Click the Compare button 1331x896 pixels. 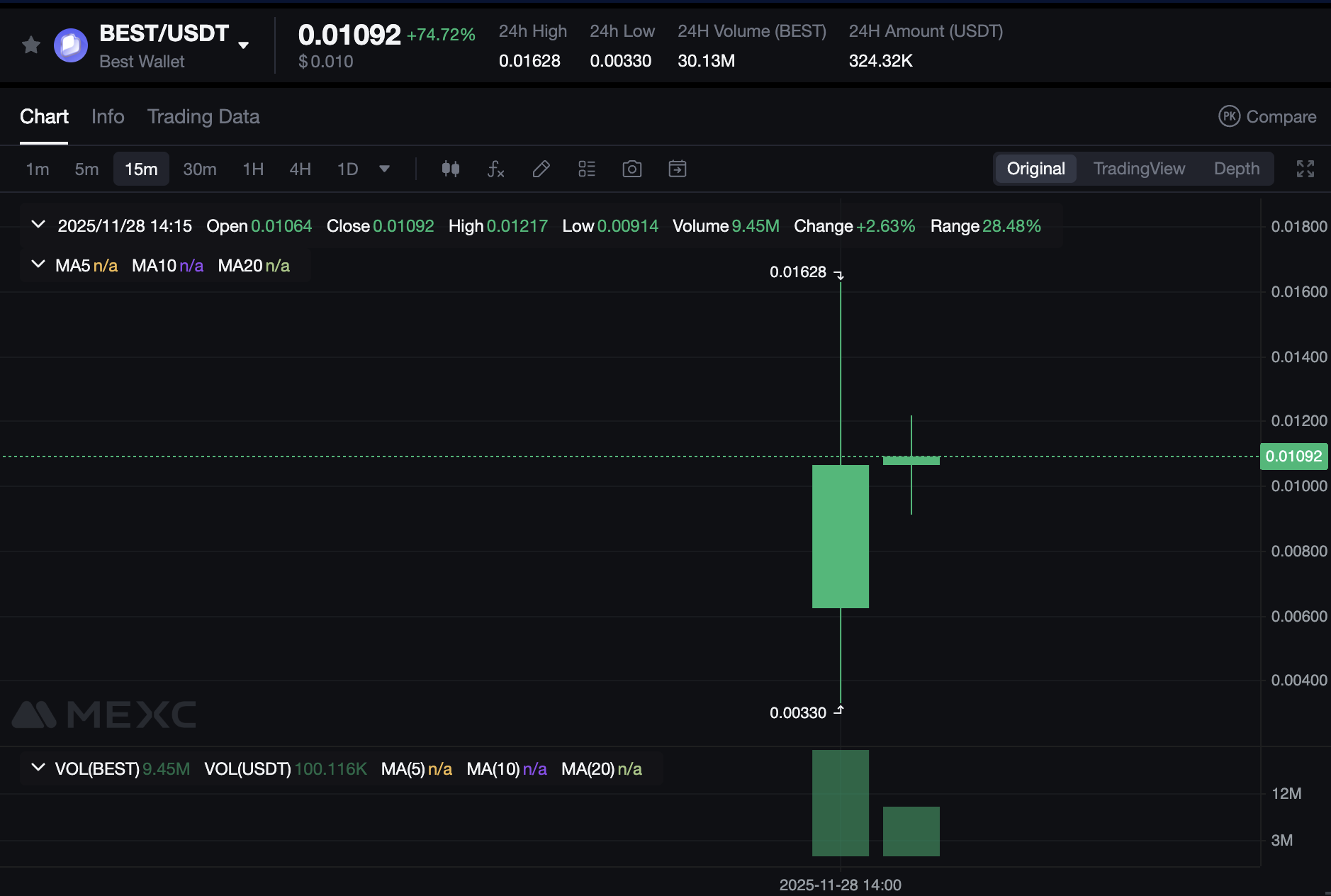point(1267,117)
